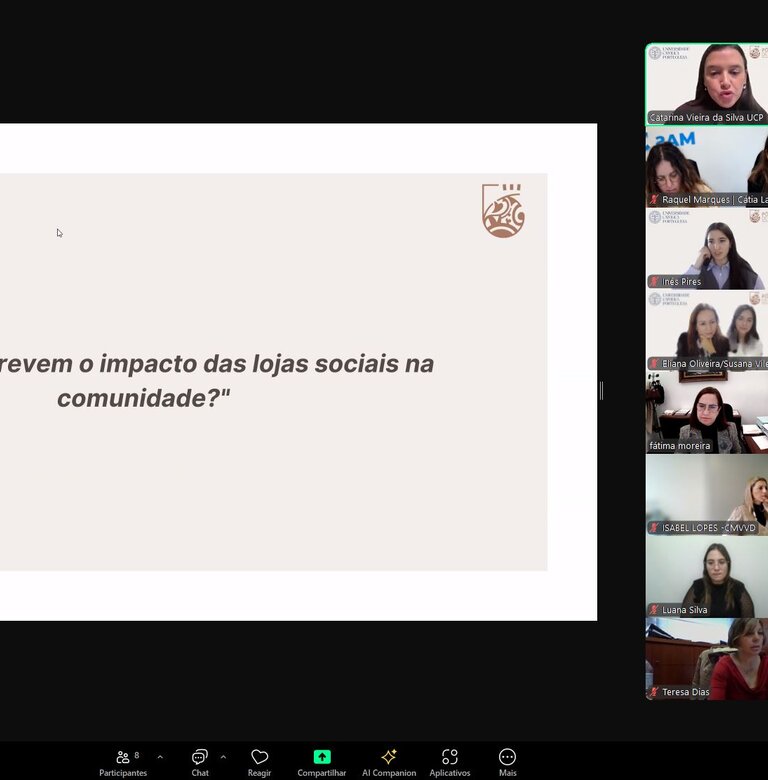Click muted mic icon beside Teresa Dias
Screen dimensions: 768x780
point(654,692)
